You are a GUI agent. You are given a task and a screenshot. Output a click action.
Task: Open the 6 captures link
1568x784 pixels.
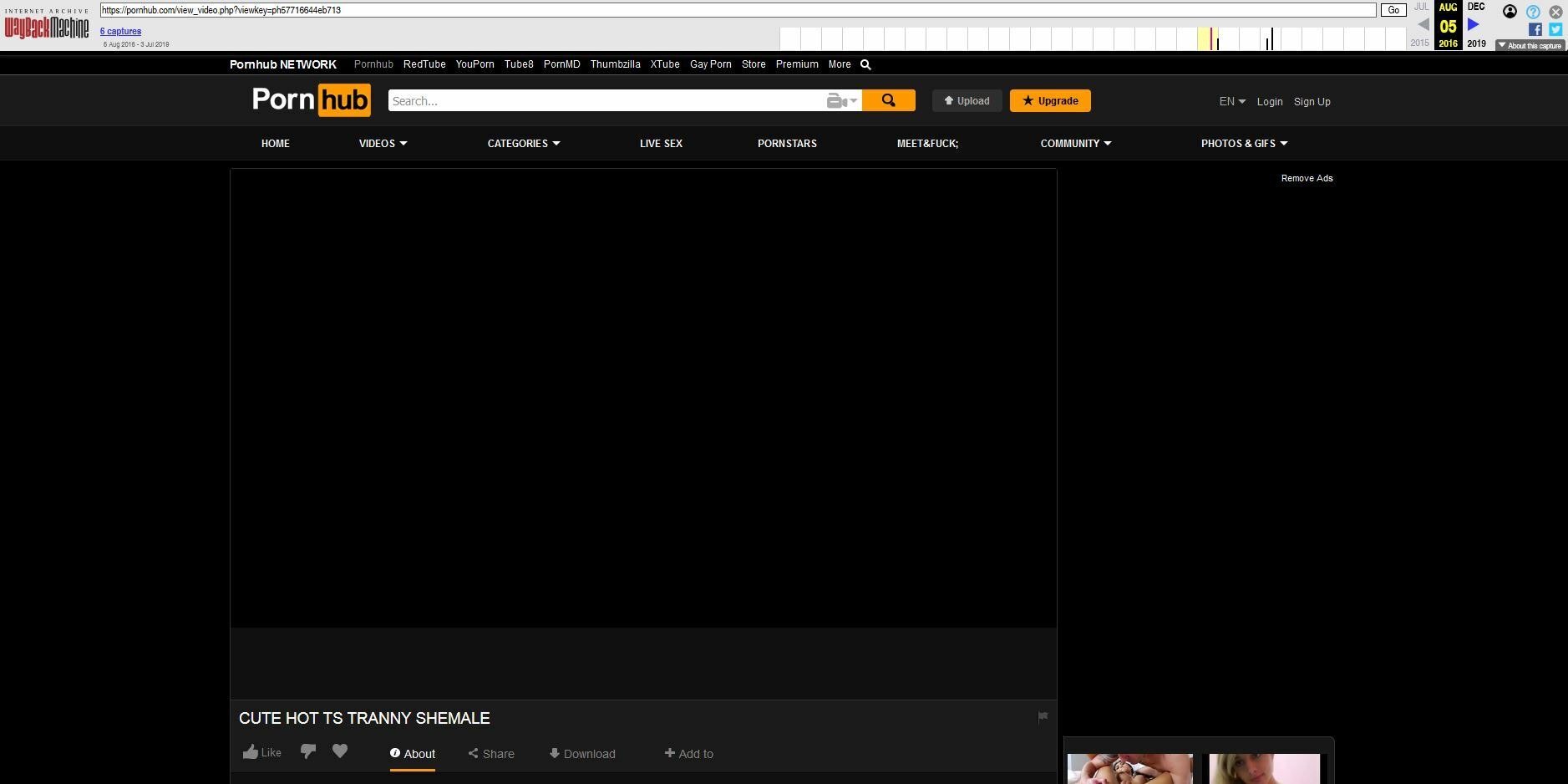point(120,31)
